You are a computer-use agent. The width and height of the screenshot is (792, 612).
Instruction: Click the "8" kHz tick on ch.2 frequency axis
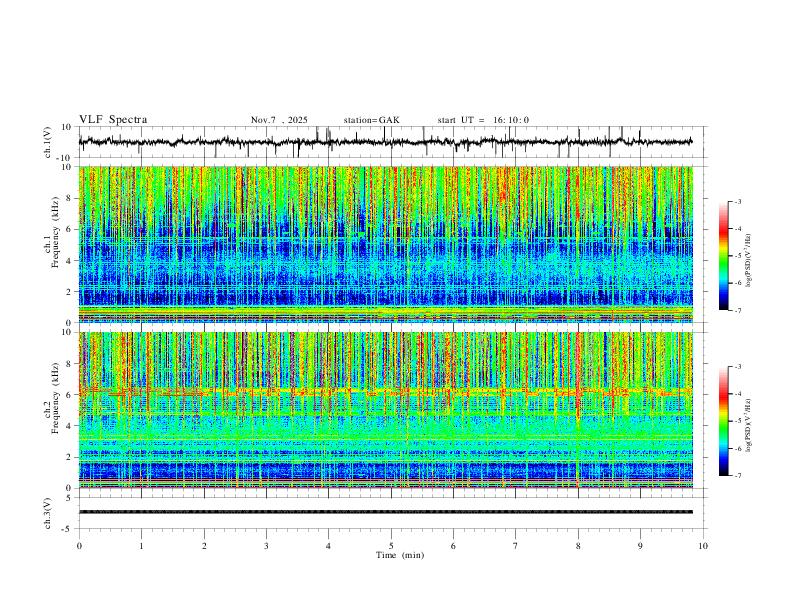point(70,364)
